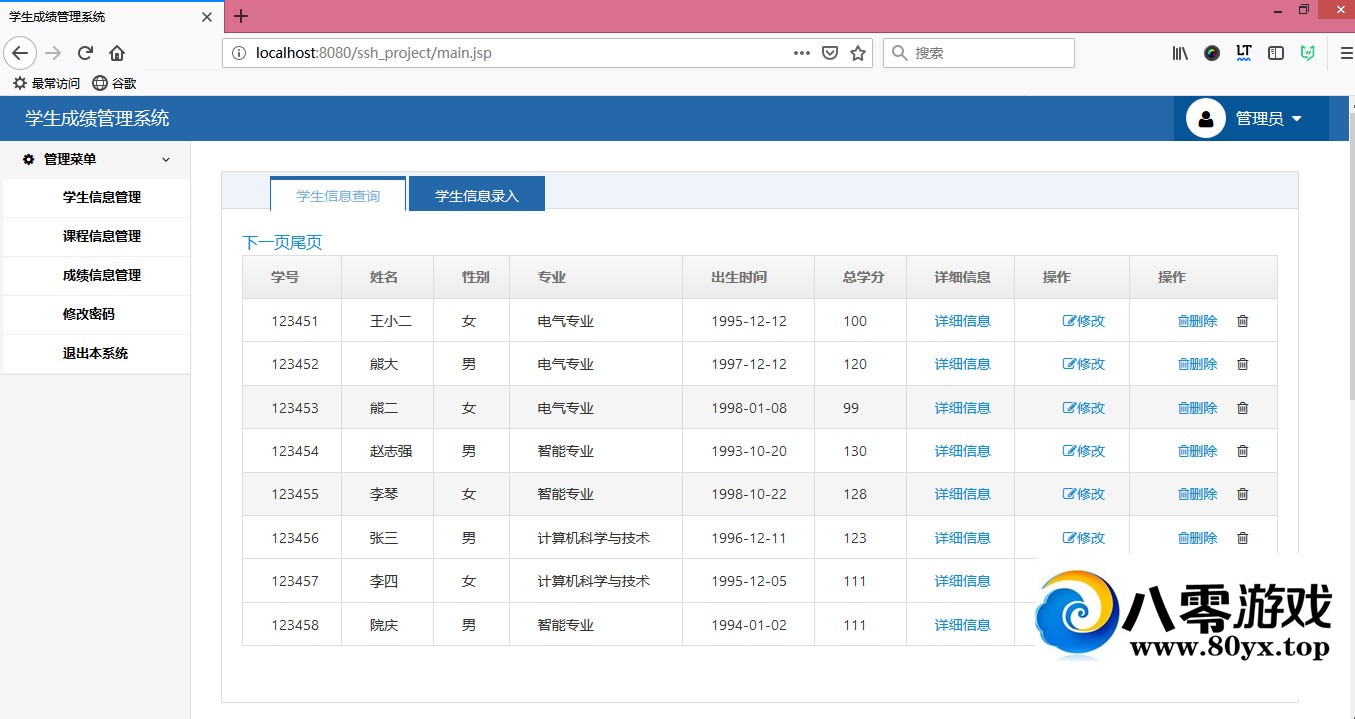Viewport: 1355px width, 719px height.
Task: Toggle the browser sidebar icon
Action: pos(1276,53)
